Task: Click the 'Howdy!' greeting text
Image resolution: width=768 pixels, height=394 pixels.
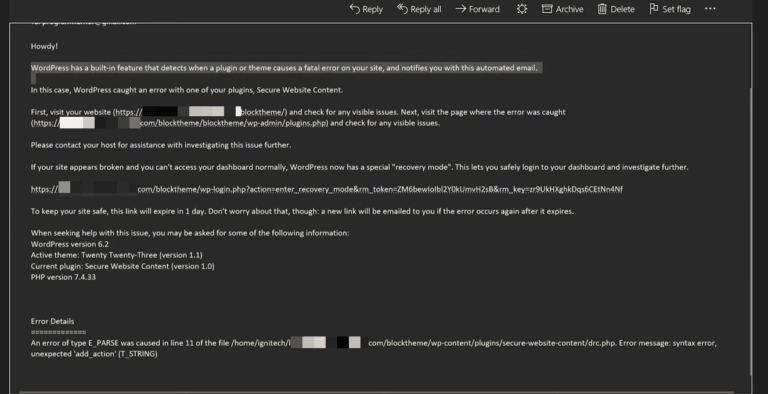Action: click(44, 46)
